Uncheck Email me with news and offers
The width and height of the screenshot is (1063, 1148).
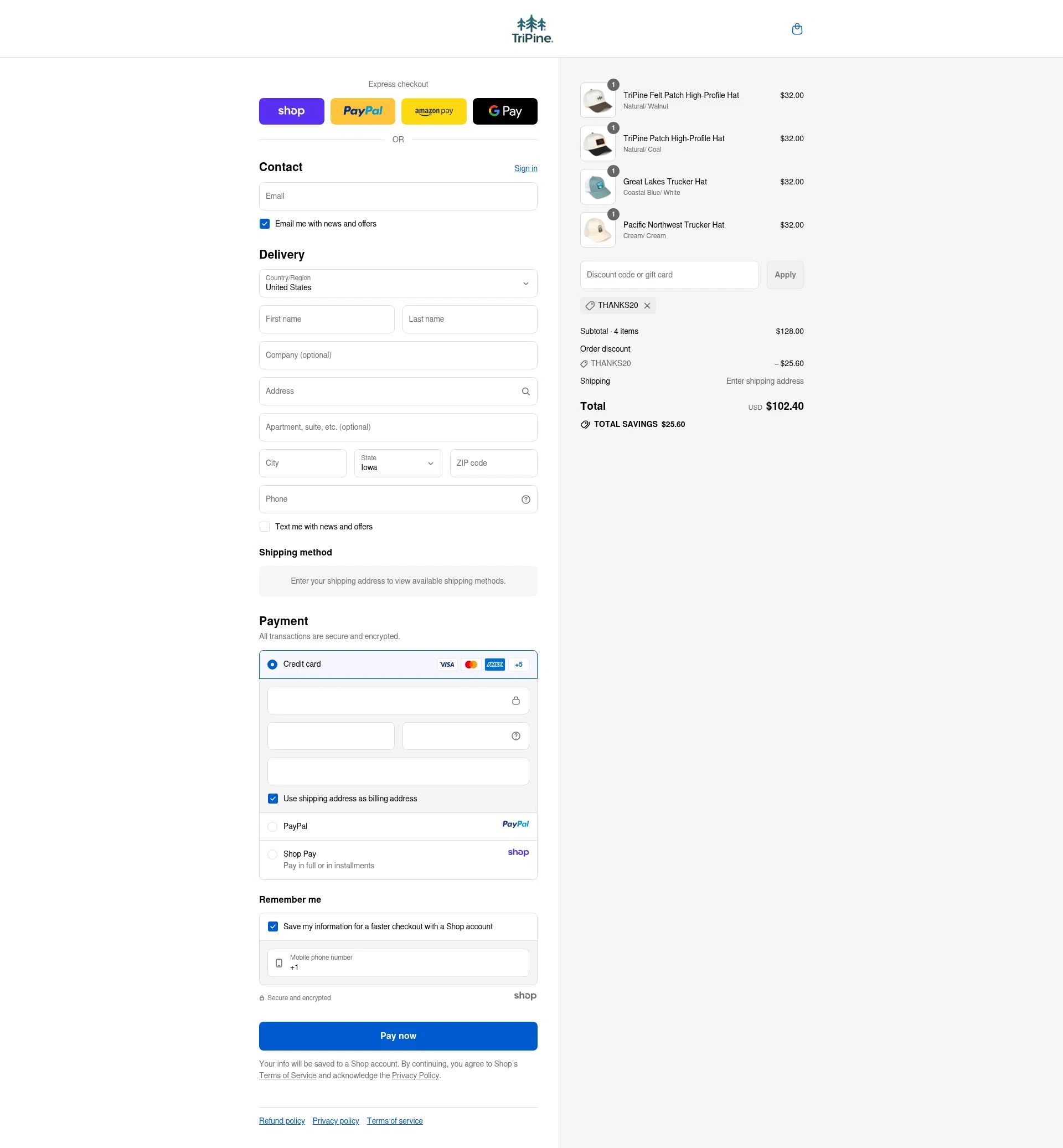tap(264, 223)
